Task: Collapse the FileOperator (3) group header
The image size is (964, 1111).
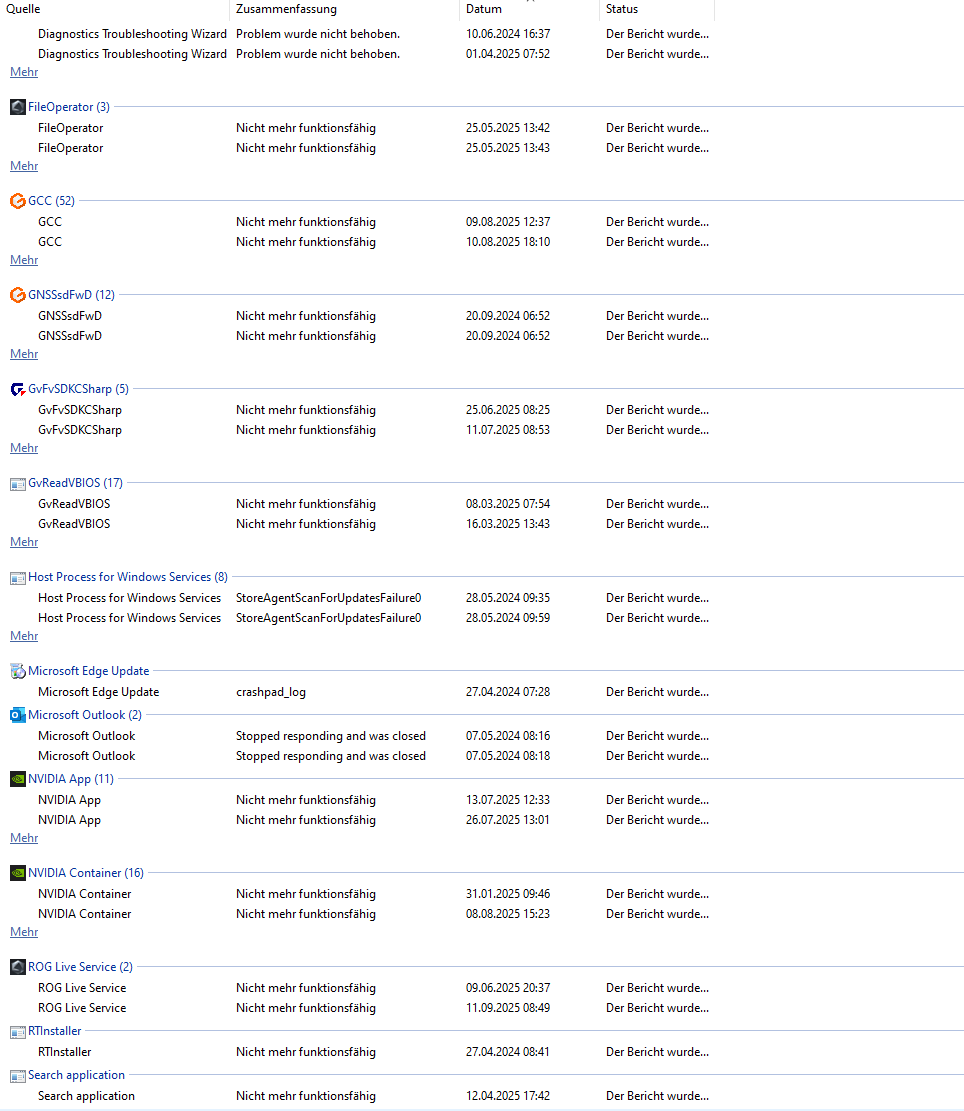Action: 69,107
